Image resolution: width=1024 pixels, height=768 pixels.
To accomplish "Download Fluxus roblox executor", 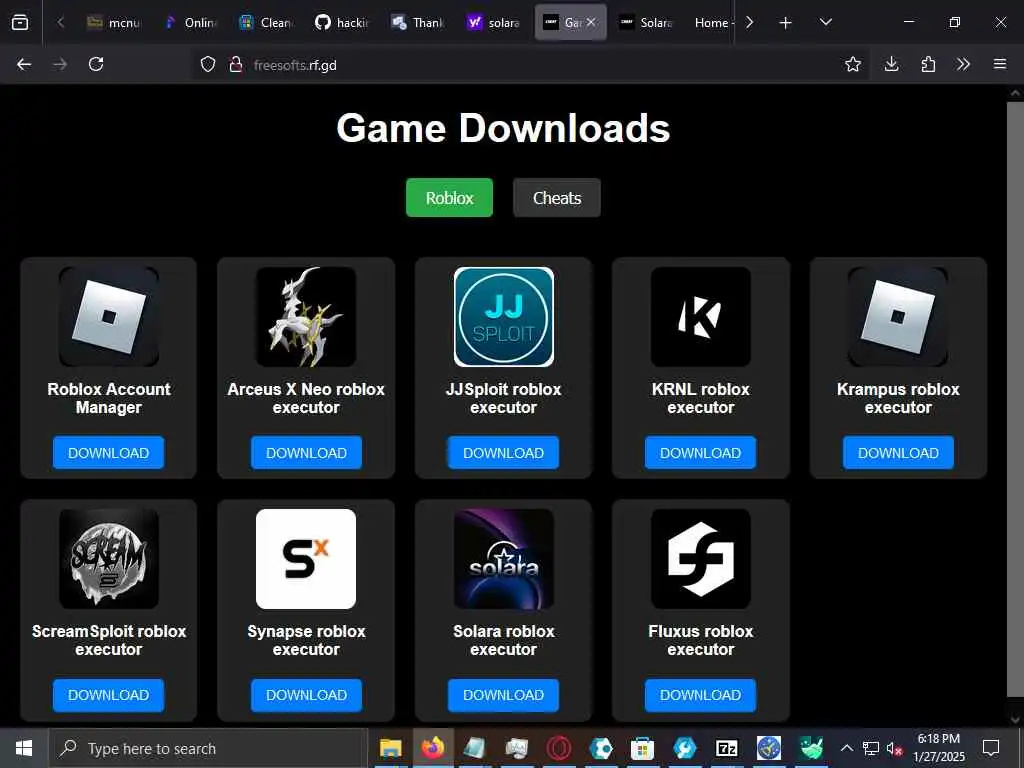I will [x=701, y=695].
